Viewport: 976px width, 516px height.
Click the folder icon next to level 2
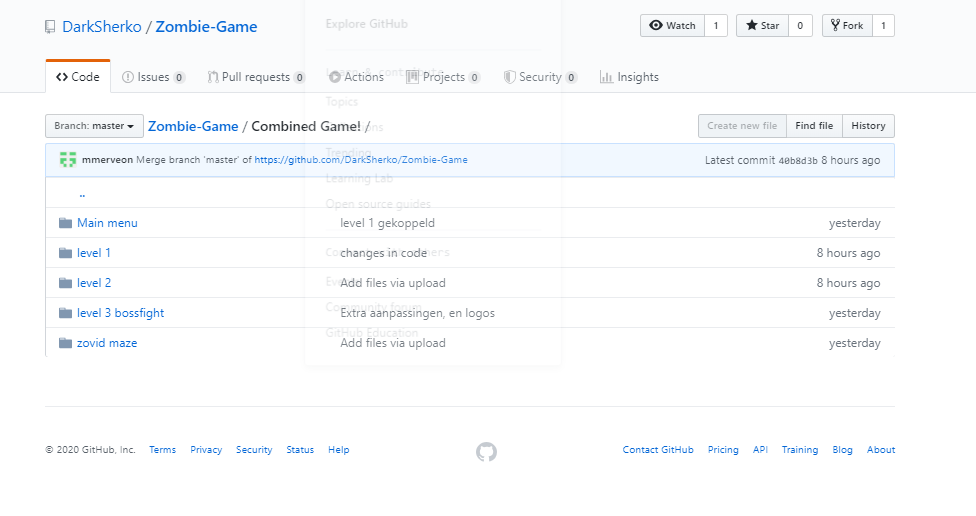click(x=65, y=283)
